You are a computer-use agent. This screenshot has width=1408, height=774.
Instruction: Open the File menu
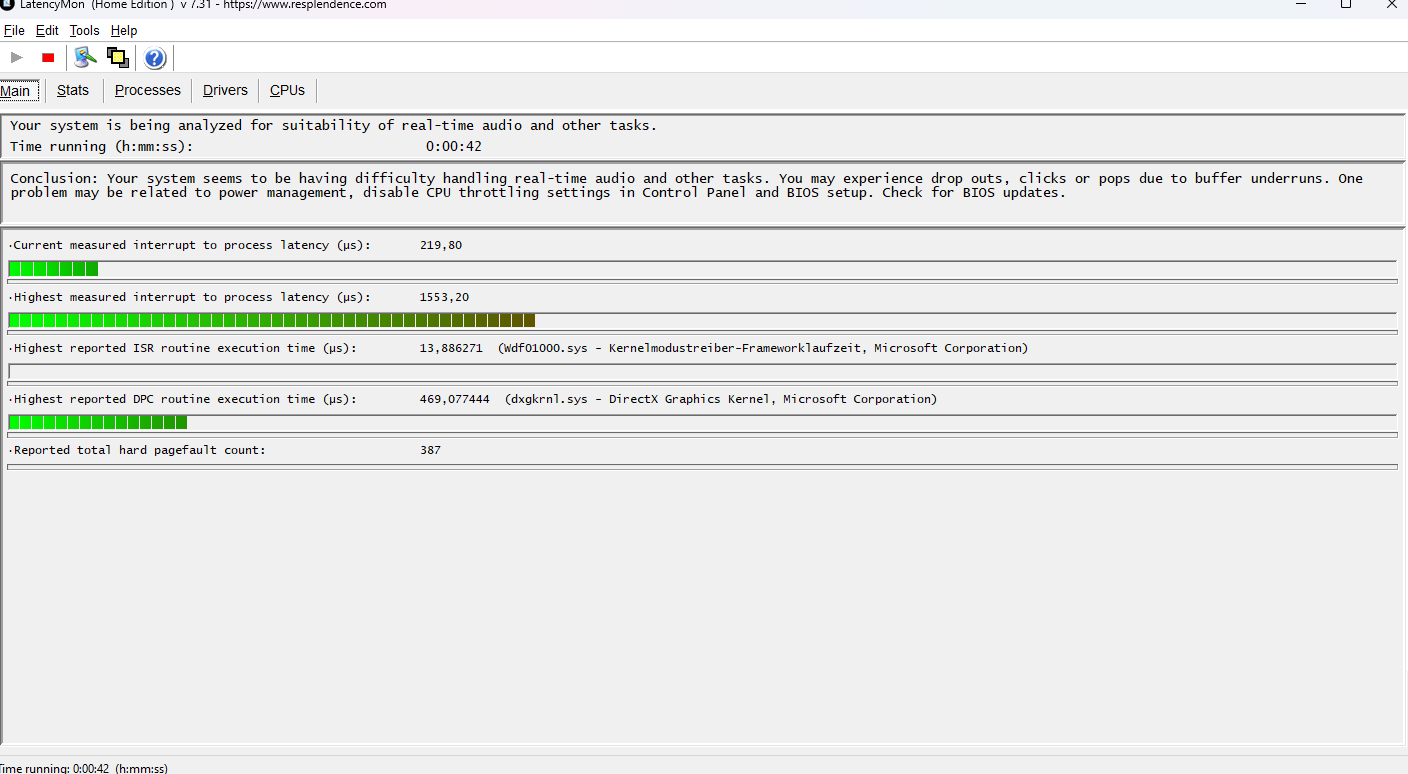[x=14, y=31]
